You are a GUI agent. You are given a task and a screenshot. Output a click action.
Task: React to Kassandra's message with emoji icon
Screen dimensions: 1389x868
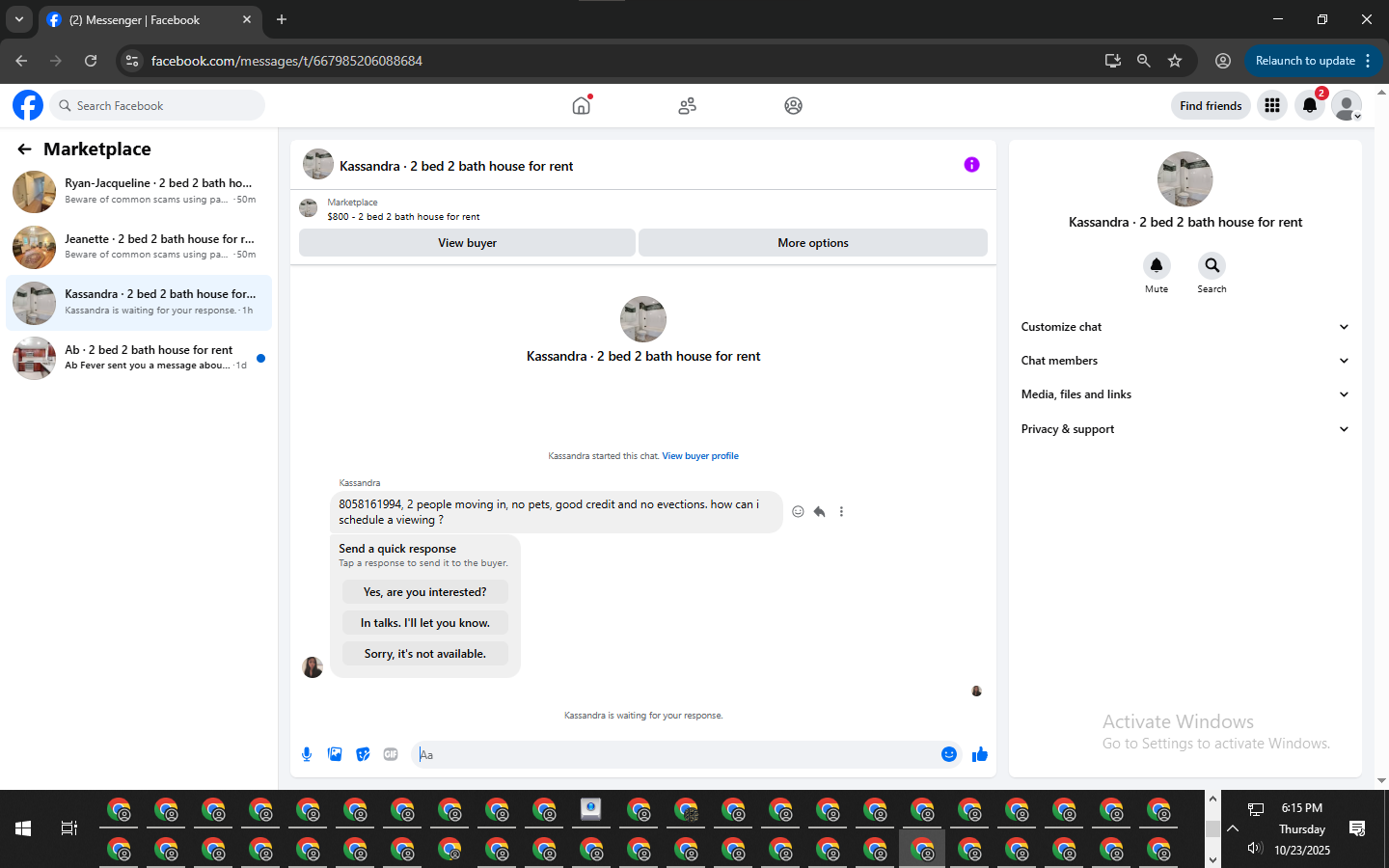pos(798,512)
